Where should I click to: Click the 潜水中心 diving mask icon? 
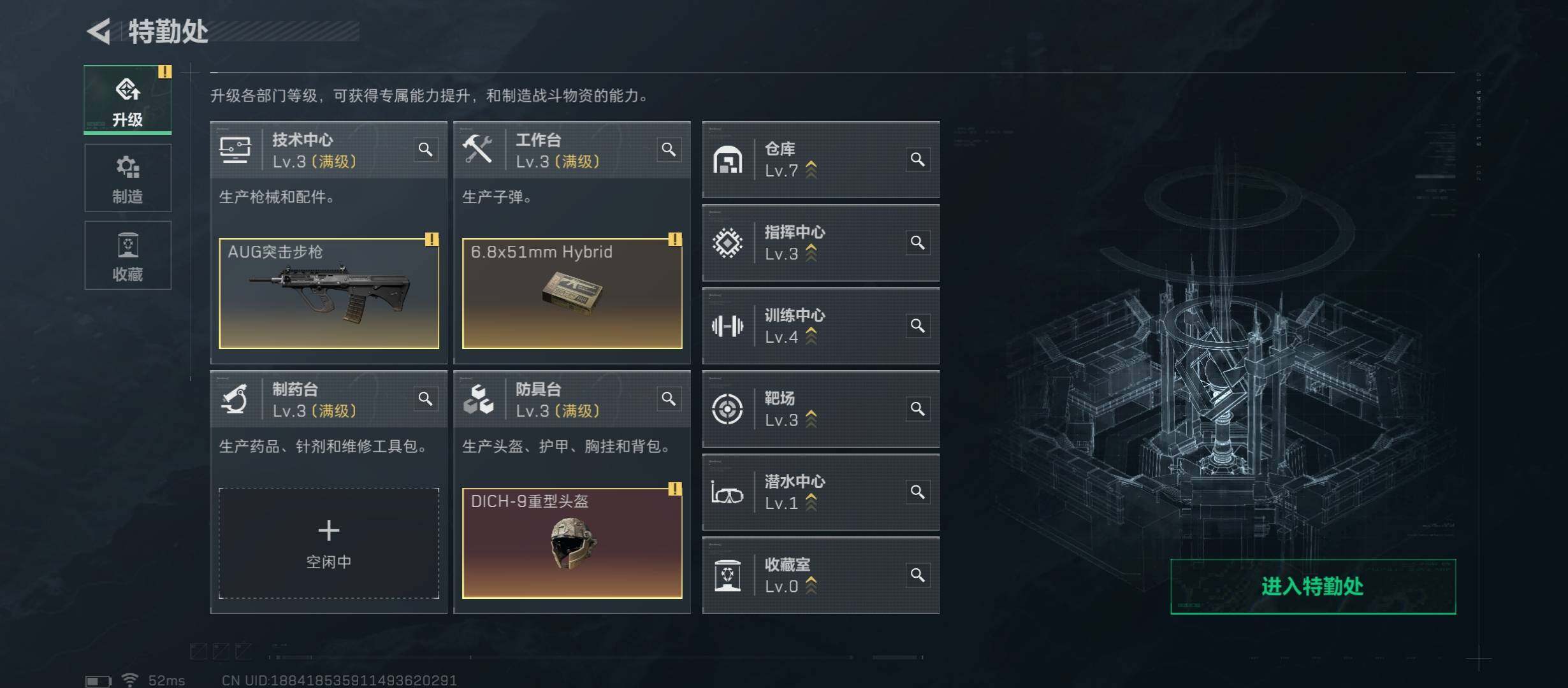727,493
